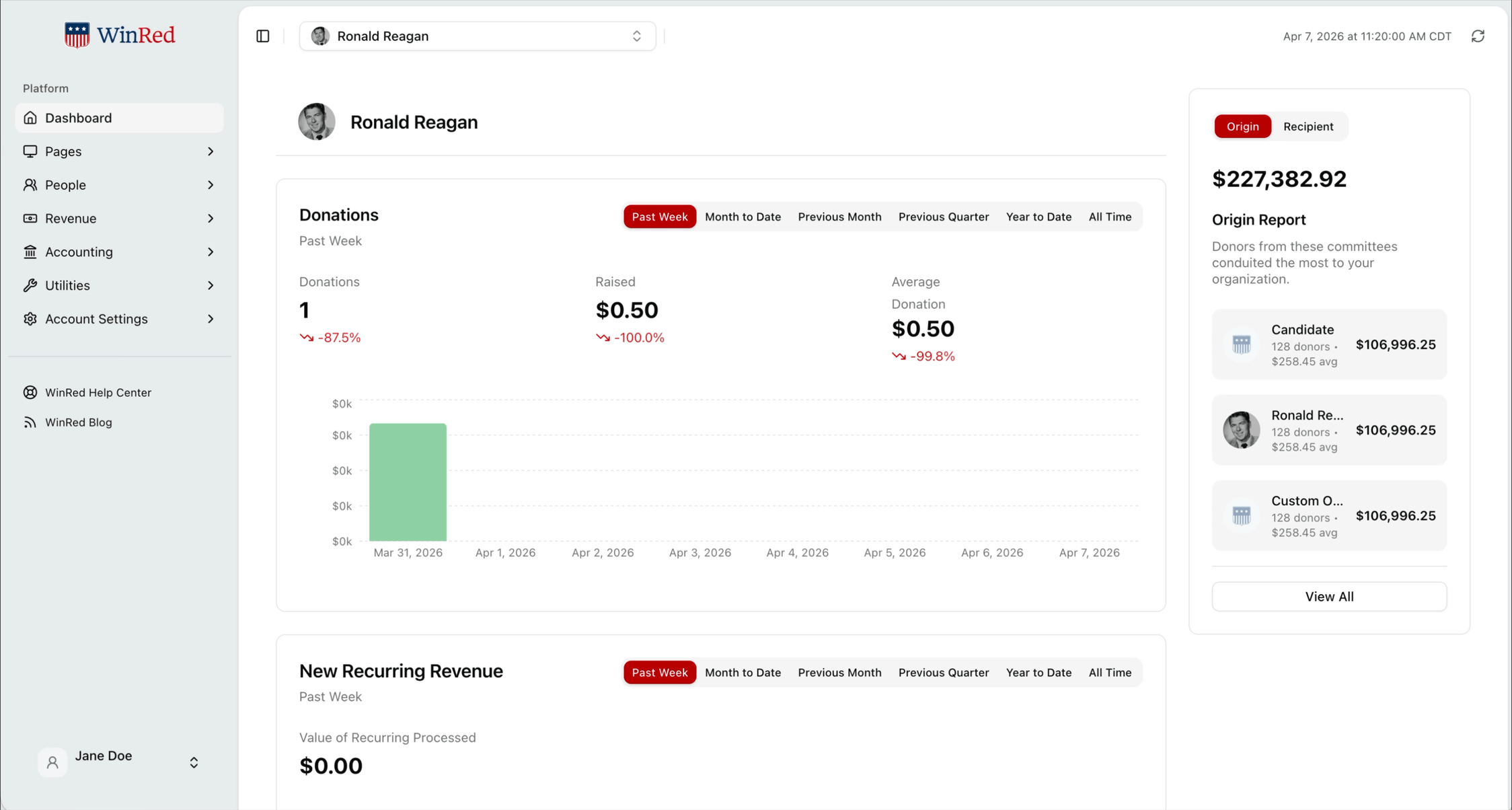Select Previous Month in New Recurring Revenue

click(839, 673)
